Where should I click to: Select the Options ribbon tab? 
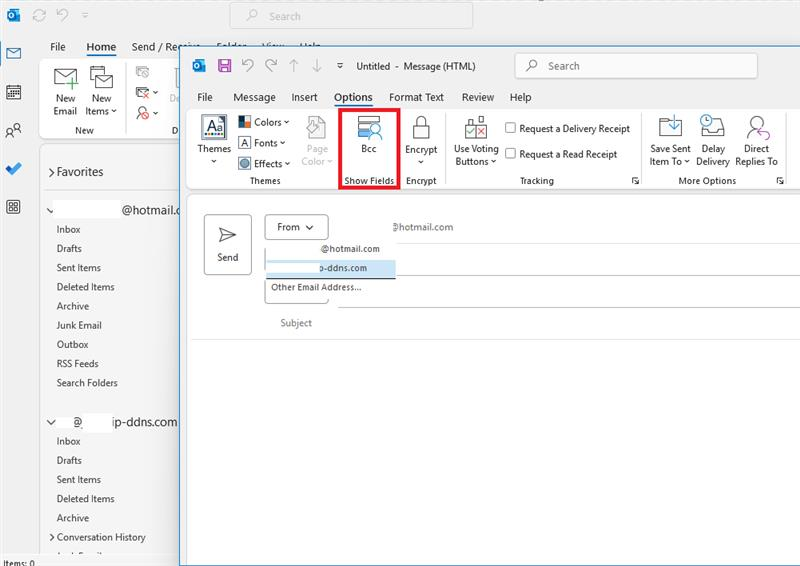tap(353, 97)
